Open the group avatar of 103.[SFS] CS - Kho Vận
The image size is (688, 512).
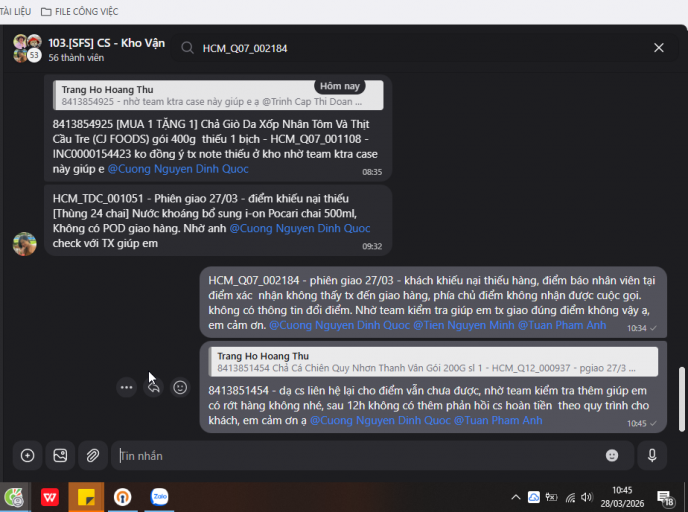click(27, 48)
